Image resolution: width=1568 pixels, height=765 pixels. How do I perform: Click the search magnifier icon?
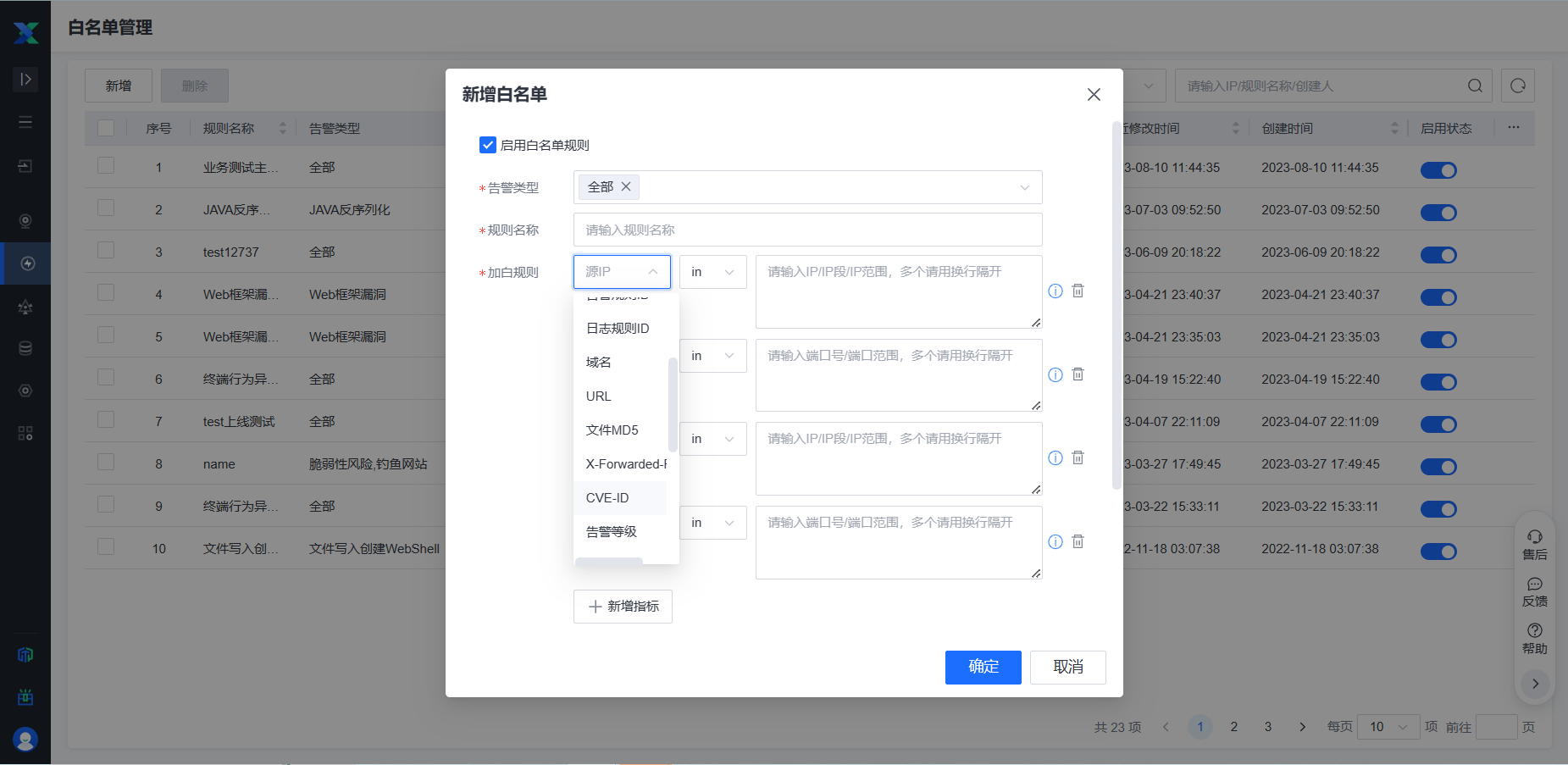[x=1475, y=86]
